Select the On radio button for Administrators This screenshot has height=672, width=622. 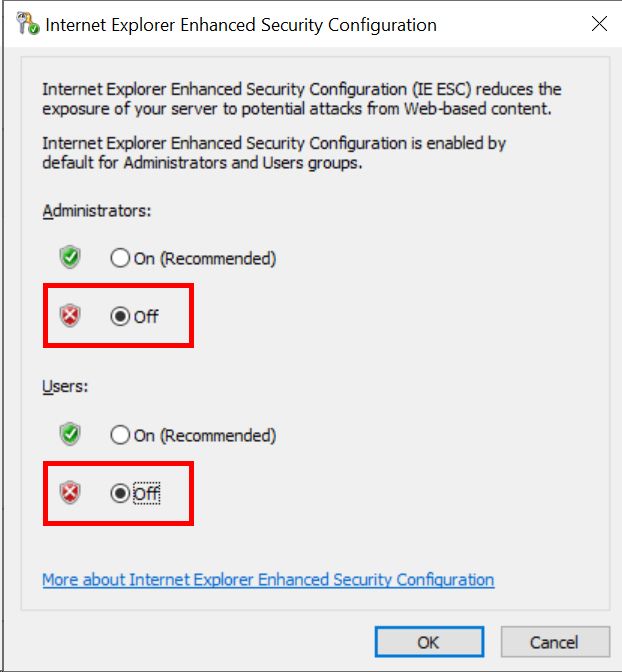point(120,259)
